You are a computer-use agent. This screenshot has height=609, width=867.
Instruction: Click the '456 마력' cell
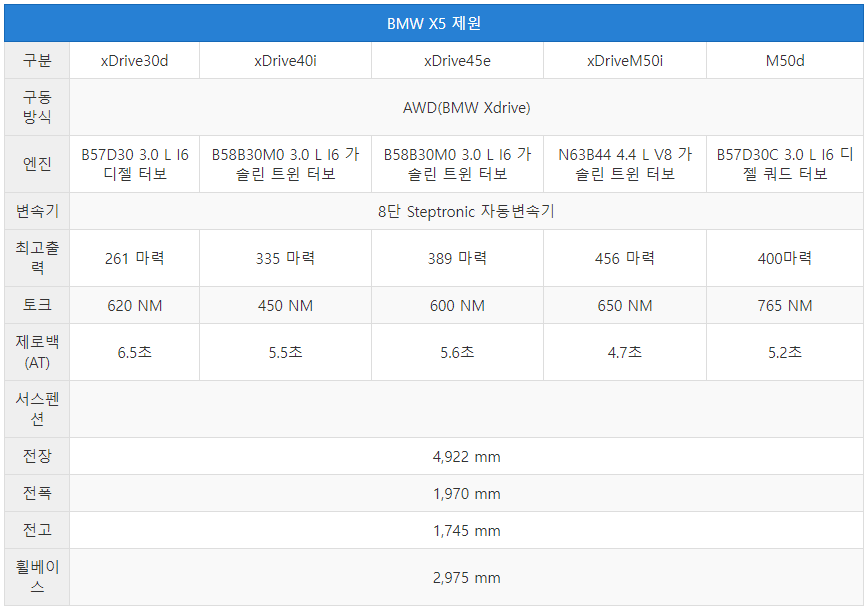(x=625, y=258)
